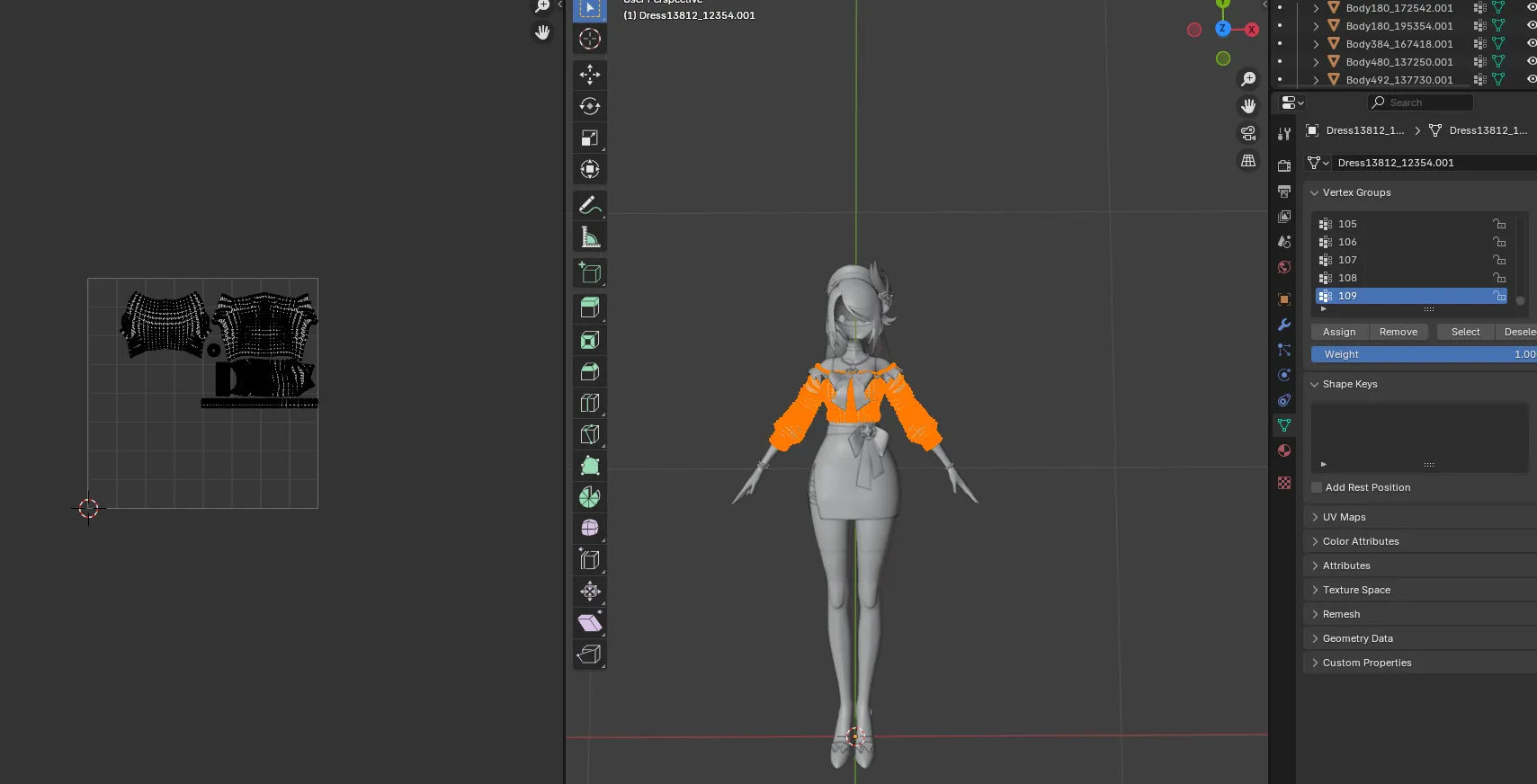The width and height of the screenshot is (1537, 784).
Task: Adjust the Weight slider
Action: 1424,354
